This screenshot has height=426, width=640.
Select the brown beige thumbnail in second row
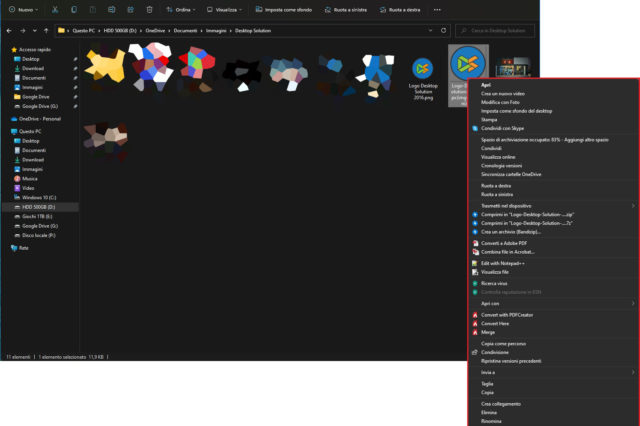[x=106, y=140]
